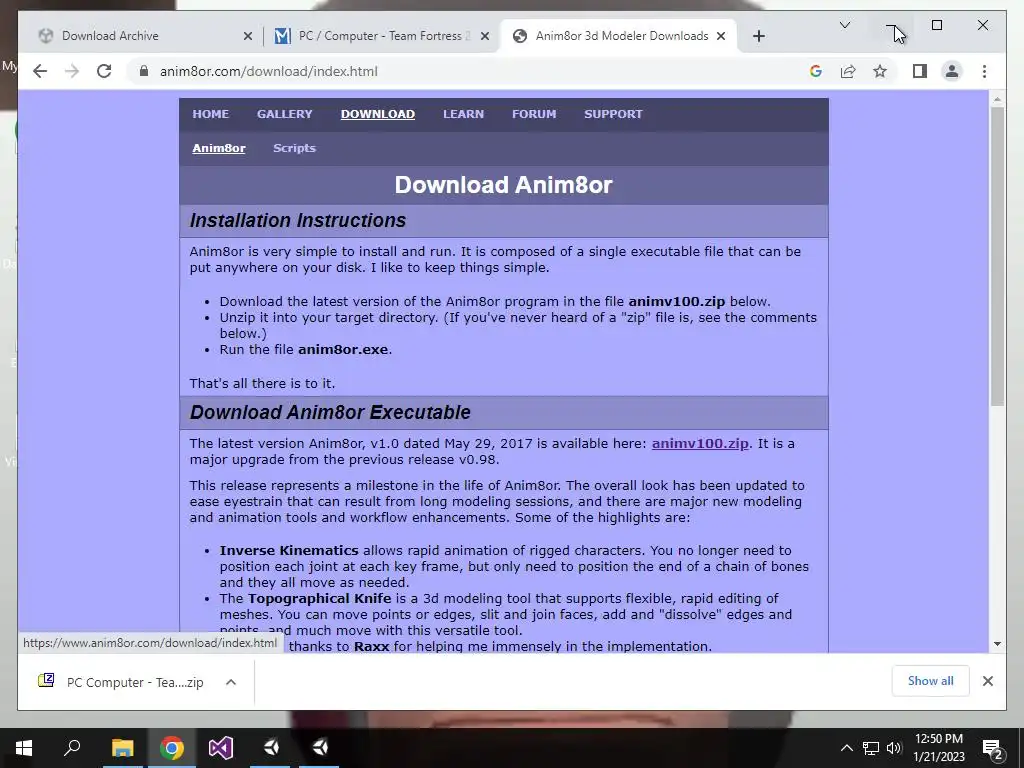Screen dimensions: 1024x768
Task: Select the Scripts sub-navigation link
Action: (294, 148)
